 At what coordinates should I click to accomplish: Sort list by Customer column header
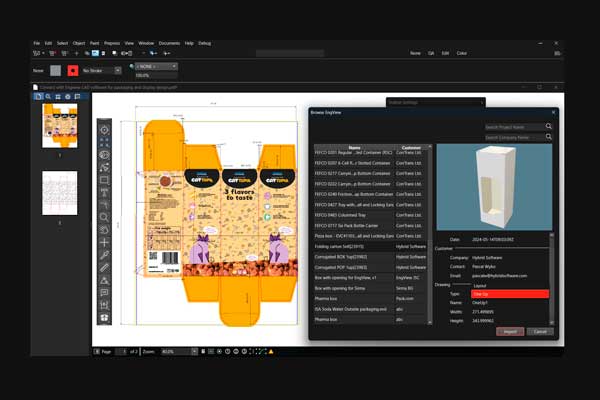(411, 147)
